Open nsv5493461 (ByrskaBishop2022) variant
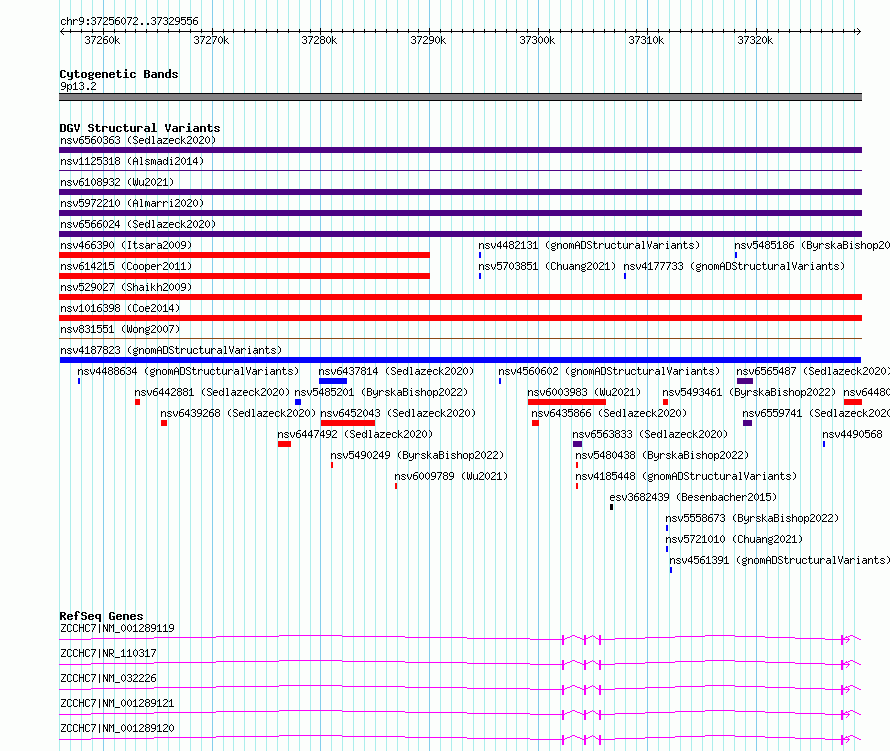Viewport: 890px width, 751px height. click(x=749, y=392)
